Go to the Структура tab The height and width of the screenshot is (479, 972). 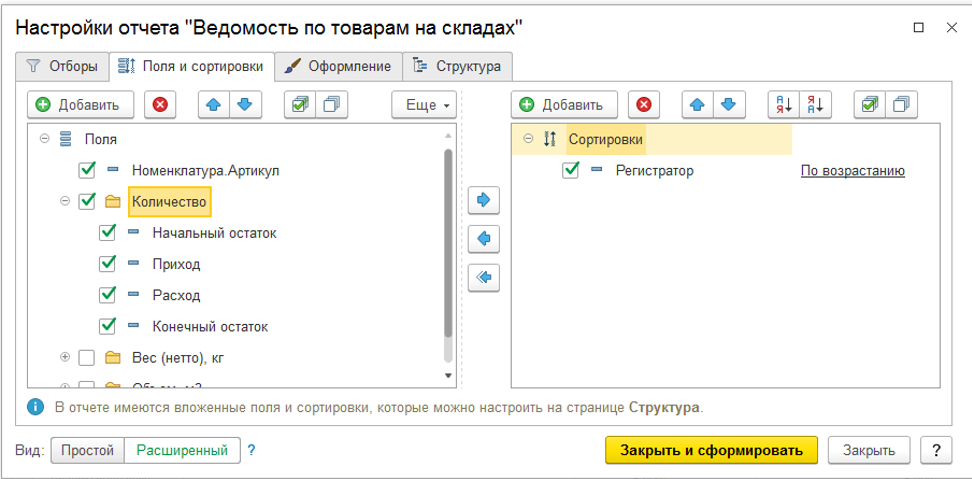tap(457, 66)
